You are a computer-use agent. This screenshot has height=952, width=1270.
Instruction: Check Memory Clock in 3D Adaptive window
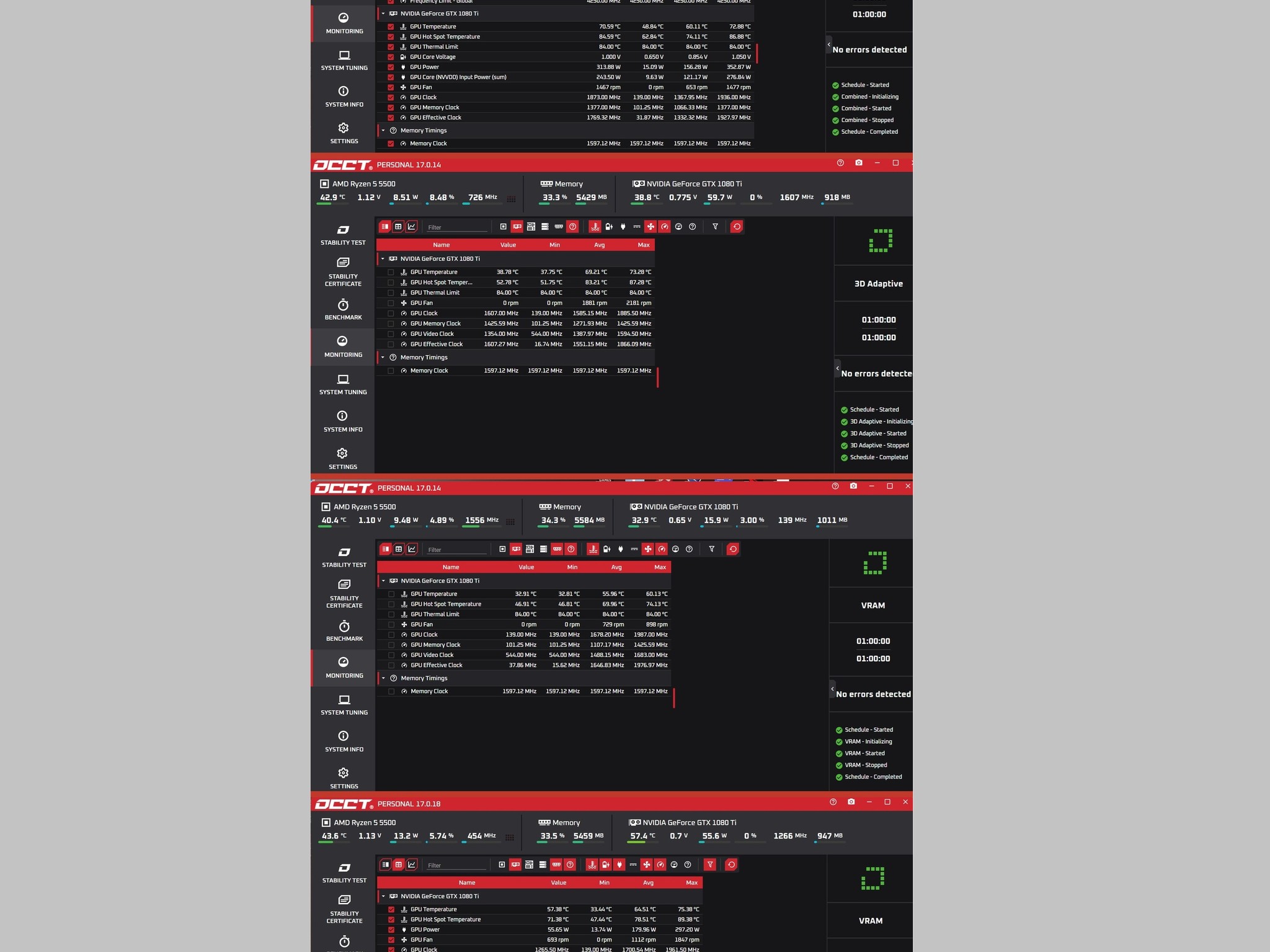coord(391,371)
